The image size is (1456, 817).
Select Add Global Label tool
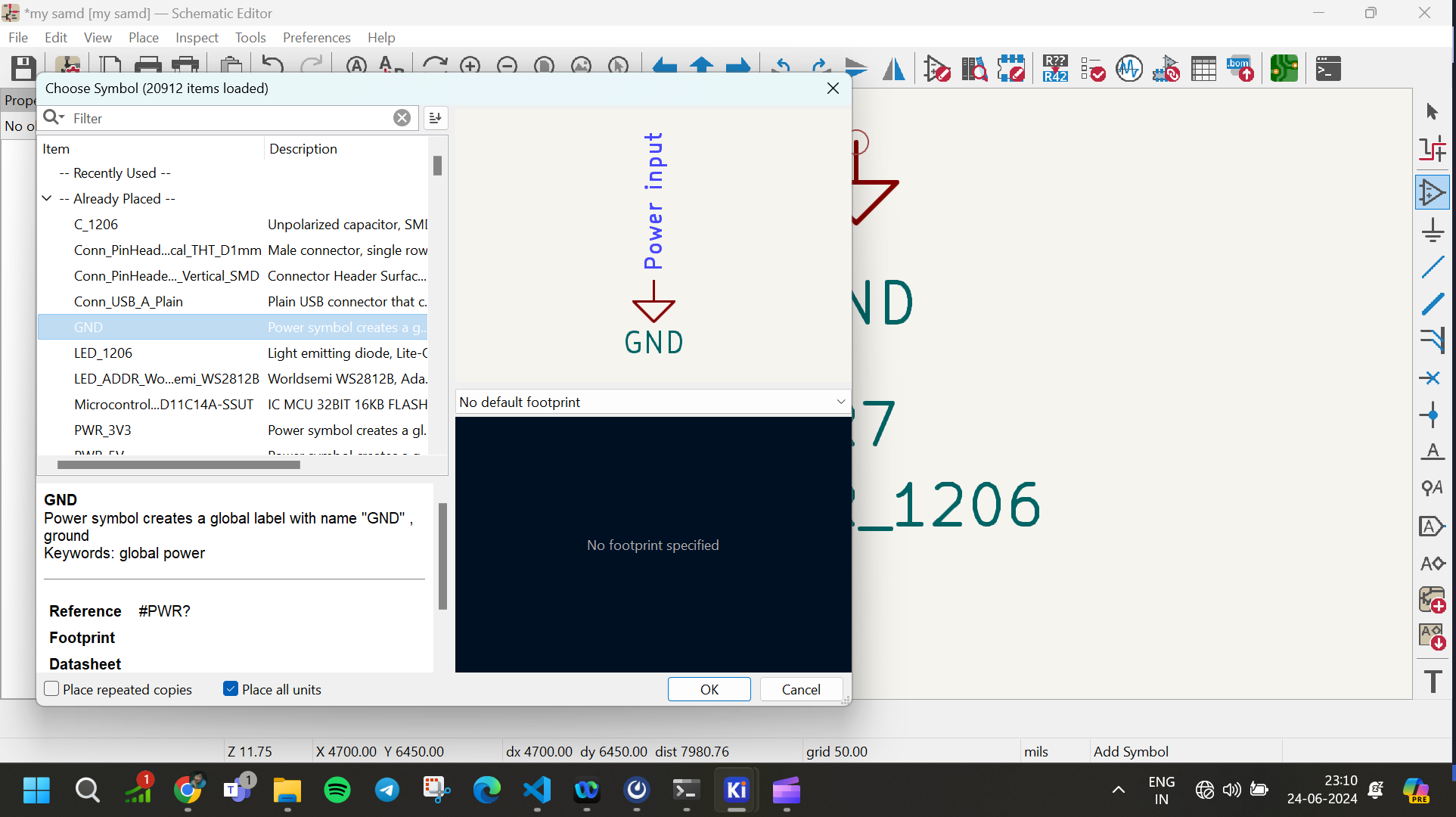[x=1433, y=526]
